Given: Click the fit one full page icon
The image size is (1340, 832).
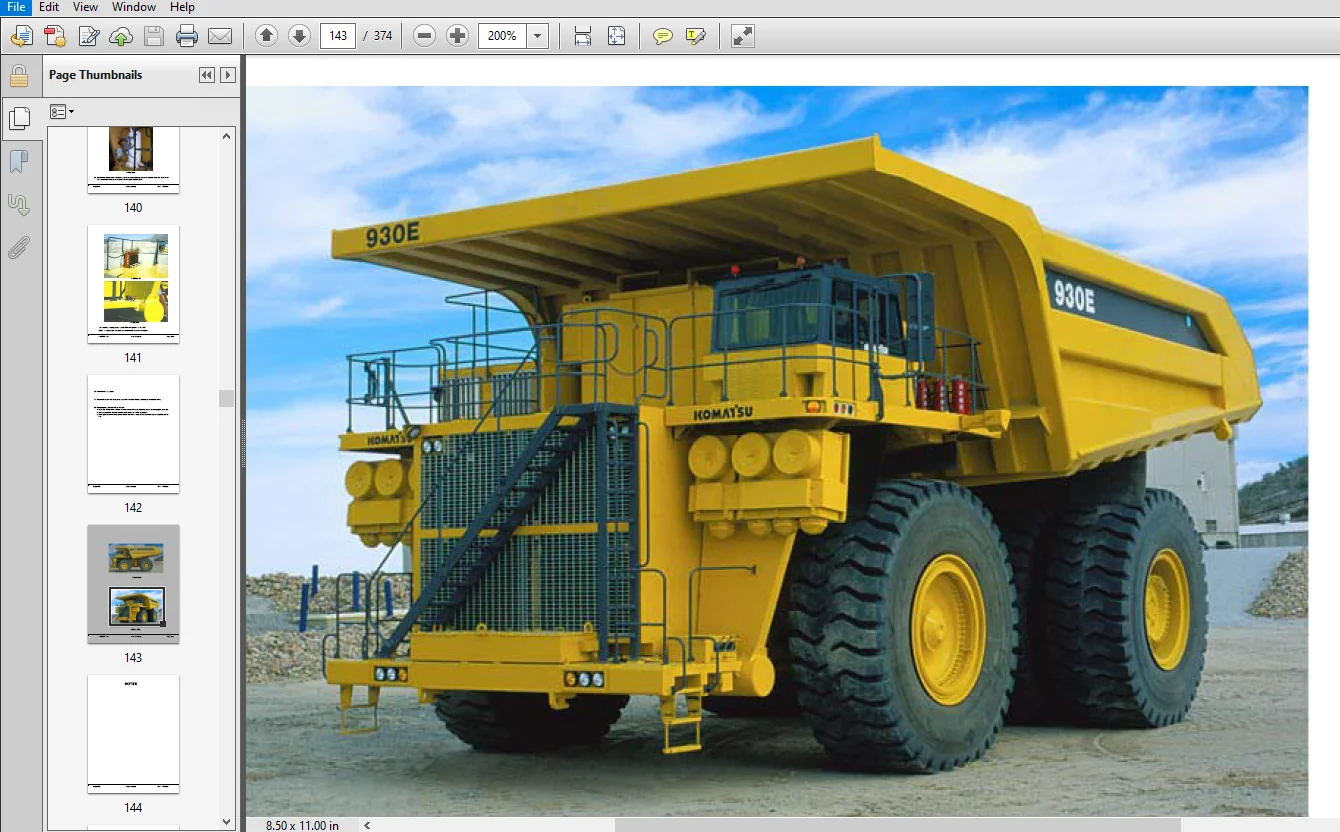Looking at the screenshot, I should tap(616, 37).
